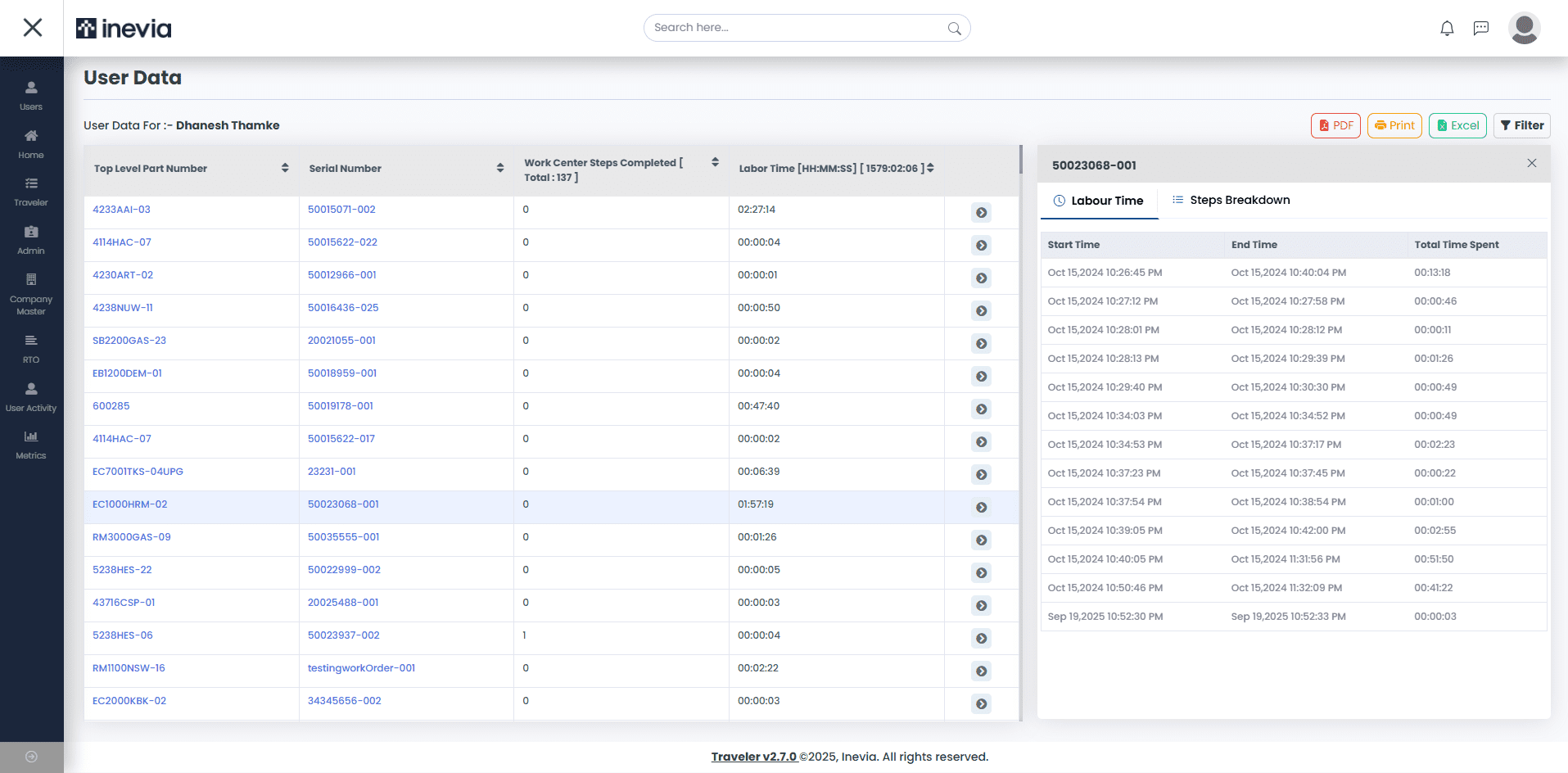Export the user data to Excel
Screen dimensions: 1568x773
pyautogui.click(x=1457, y=125)
